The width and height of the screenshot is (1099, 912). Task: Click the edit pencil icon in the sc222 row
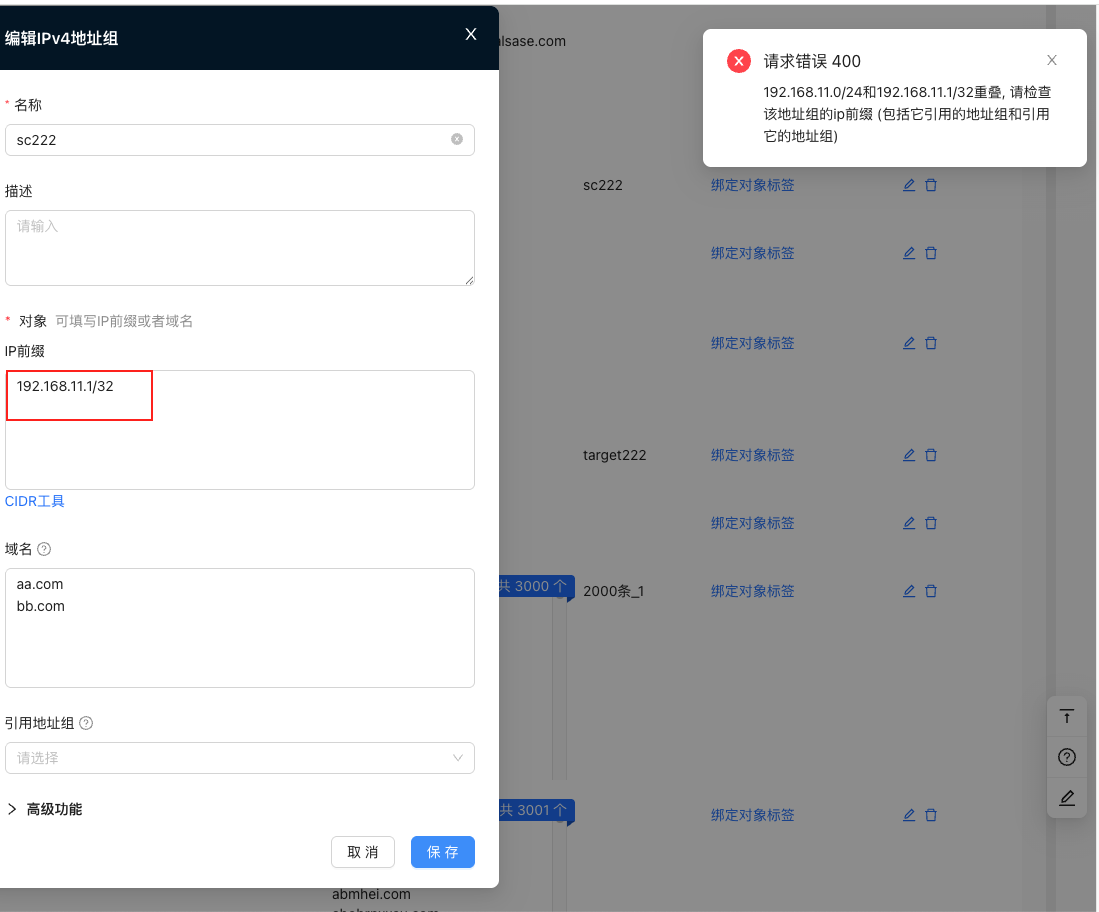(909, 185)
